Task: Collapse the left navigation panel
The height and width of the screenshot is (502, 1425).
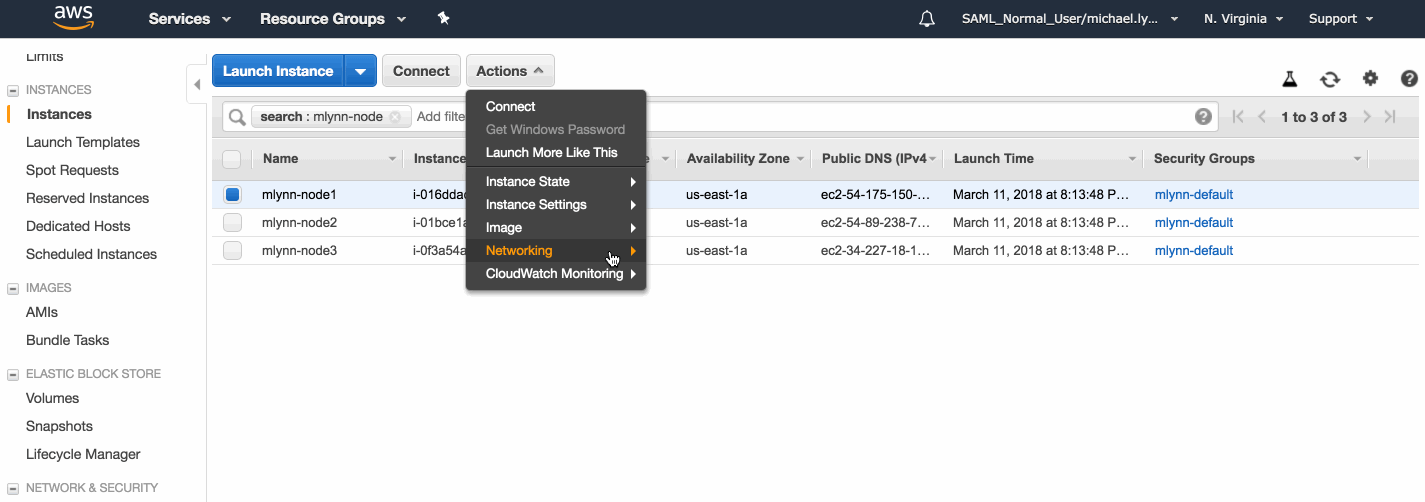Action: coord(196,86)
